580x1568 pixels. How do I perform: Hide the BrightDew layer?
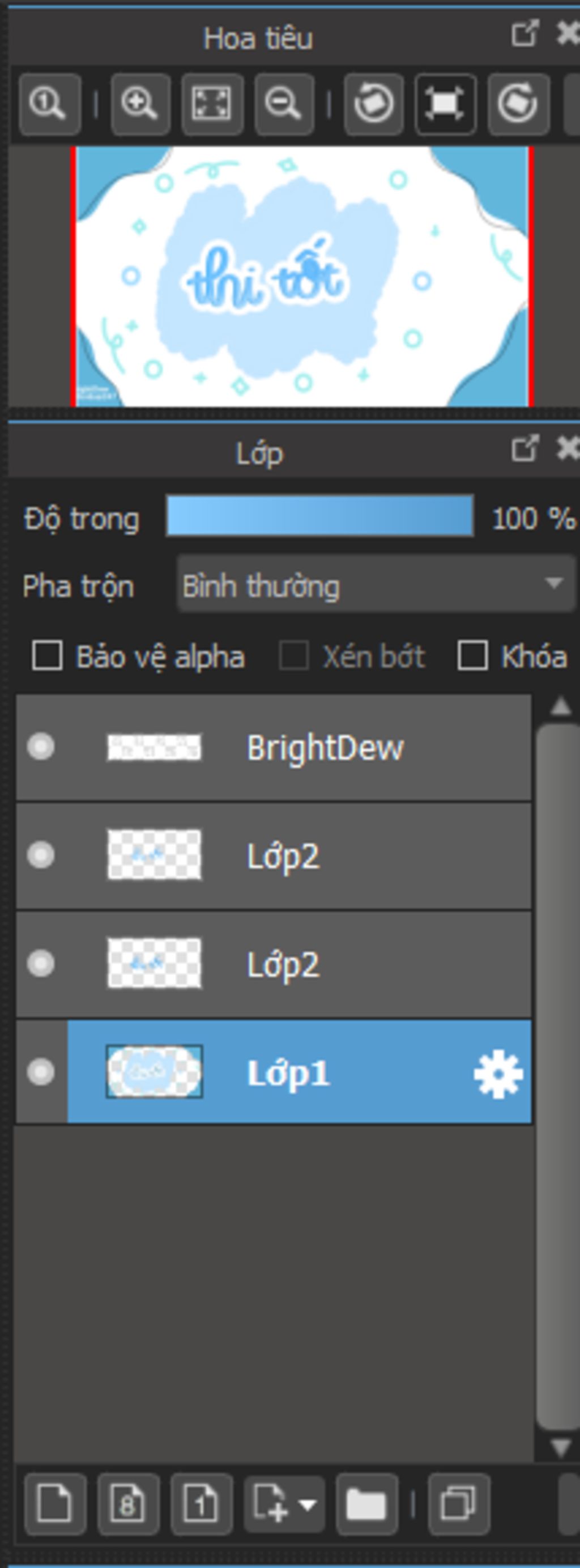[41, 747]
